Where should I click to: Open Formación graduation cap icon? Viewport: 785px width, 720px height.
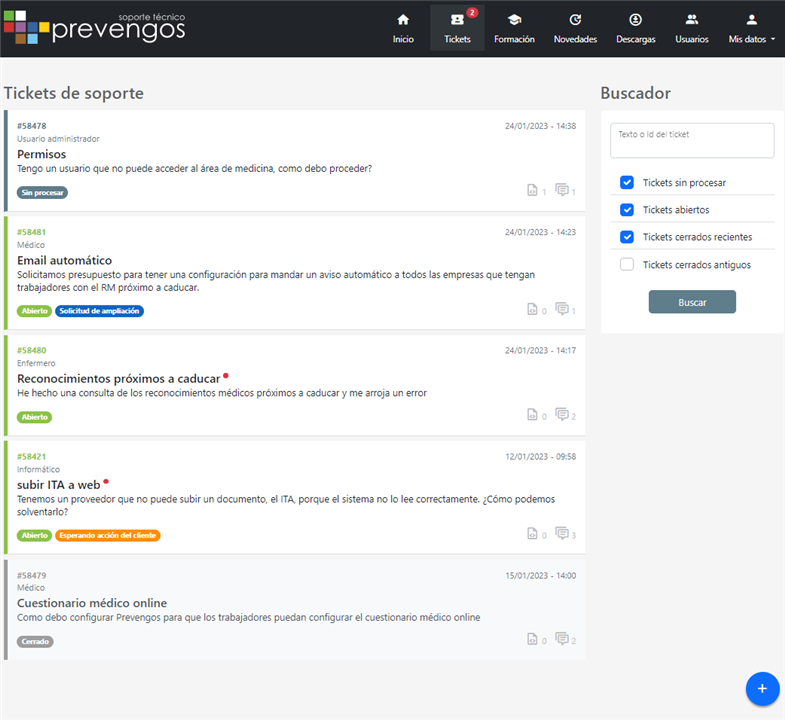(x=514, y=20)
